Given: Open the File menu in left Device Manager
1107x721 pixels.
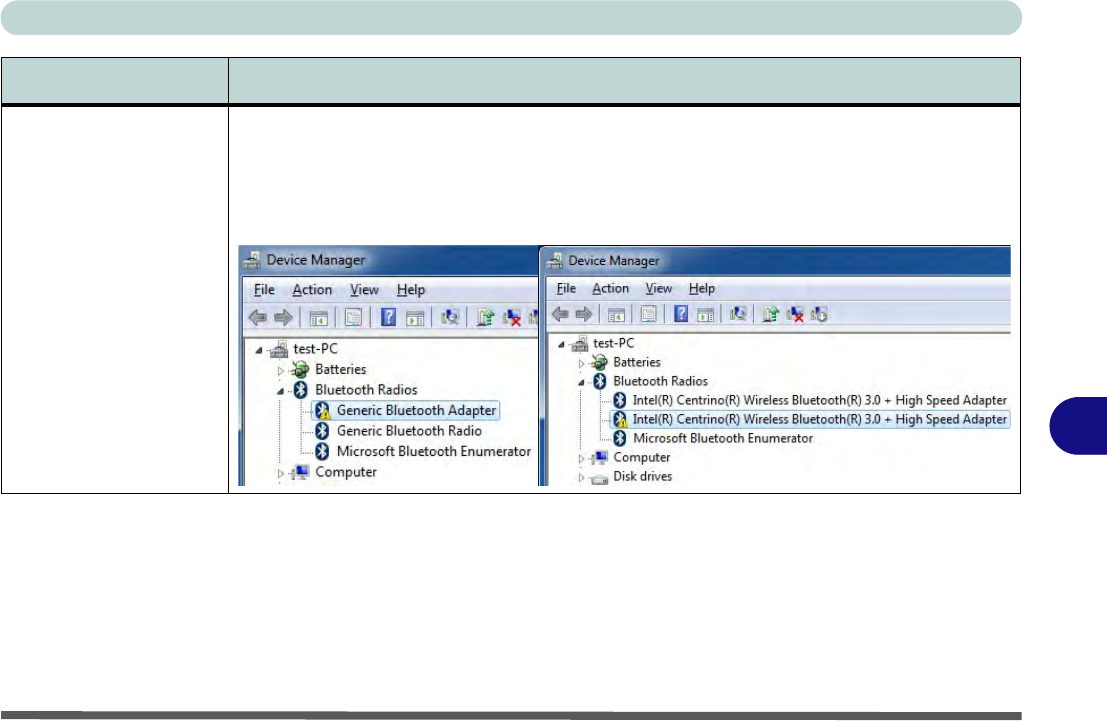Looking at the screenshot, I should click(x=264, y=290).
